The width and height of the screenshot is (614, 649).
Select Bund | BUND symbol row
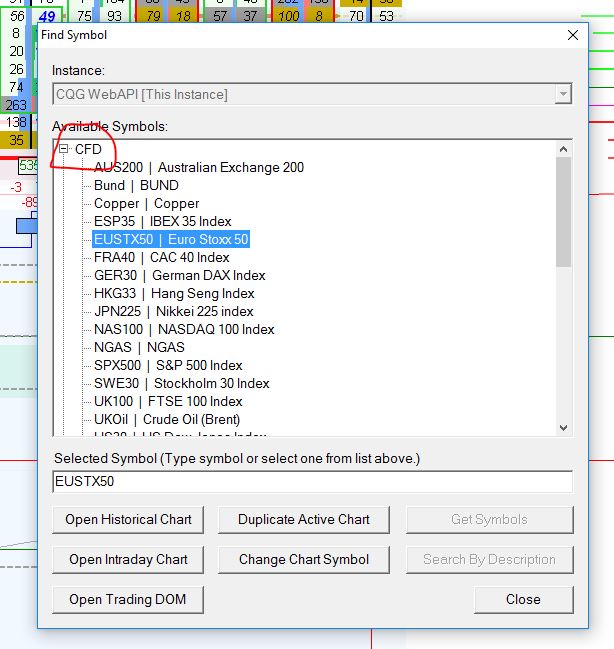[136, 185]
